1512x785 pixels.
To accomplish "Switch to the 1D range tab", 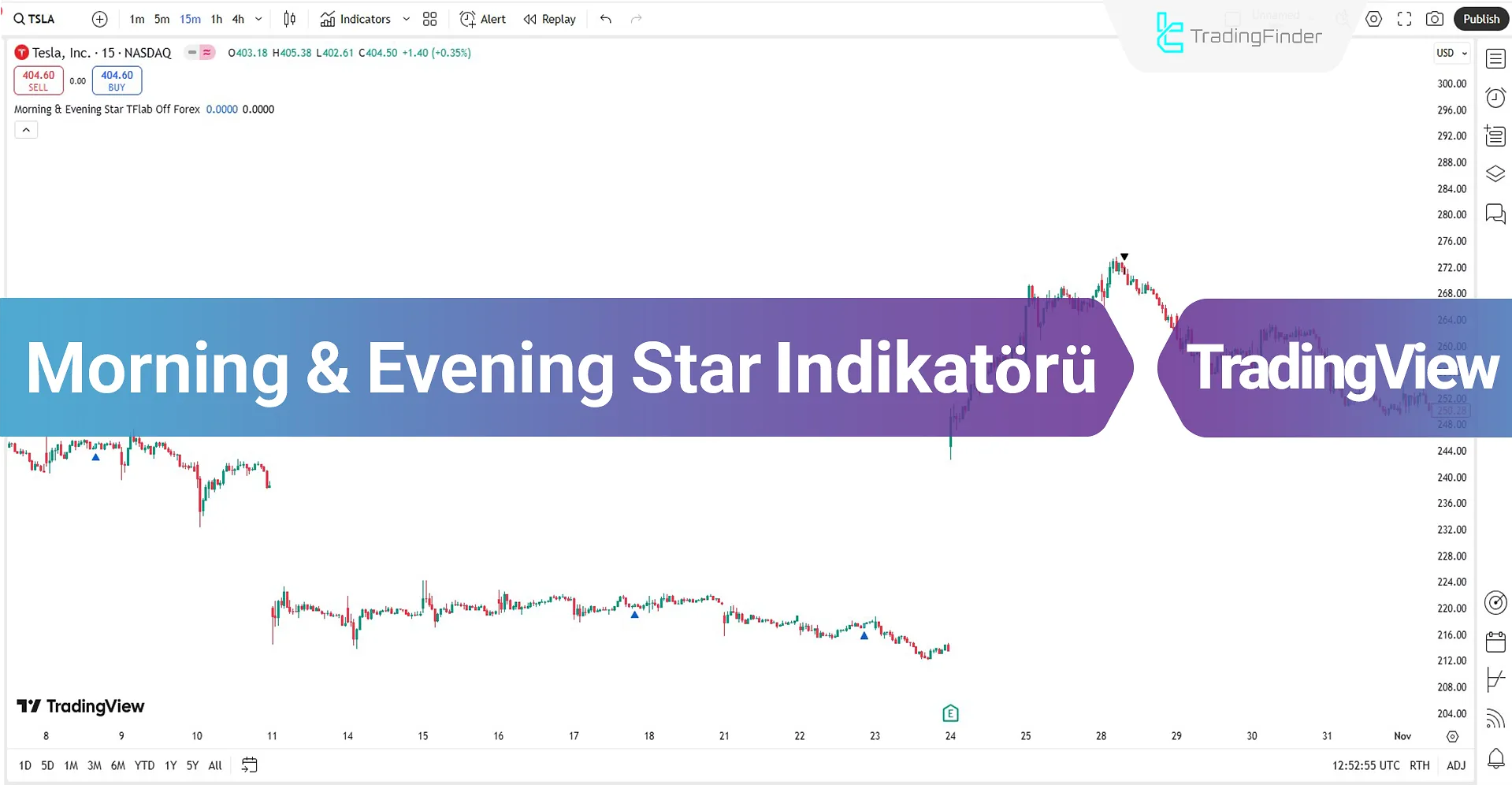I will pyautogui.click(x=24, y=765).
